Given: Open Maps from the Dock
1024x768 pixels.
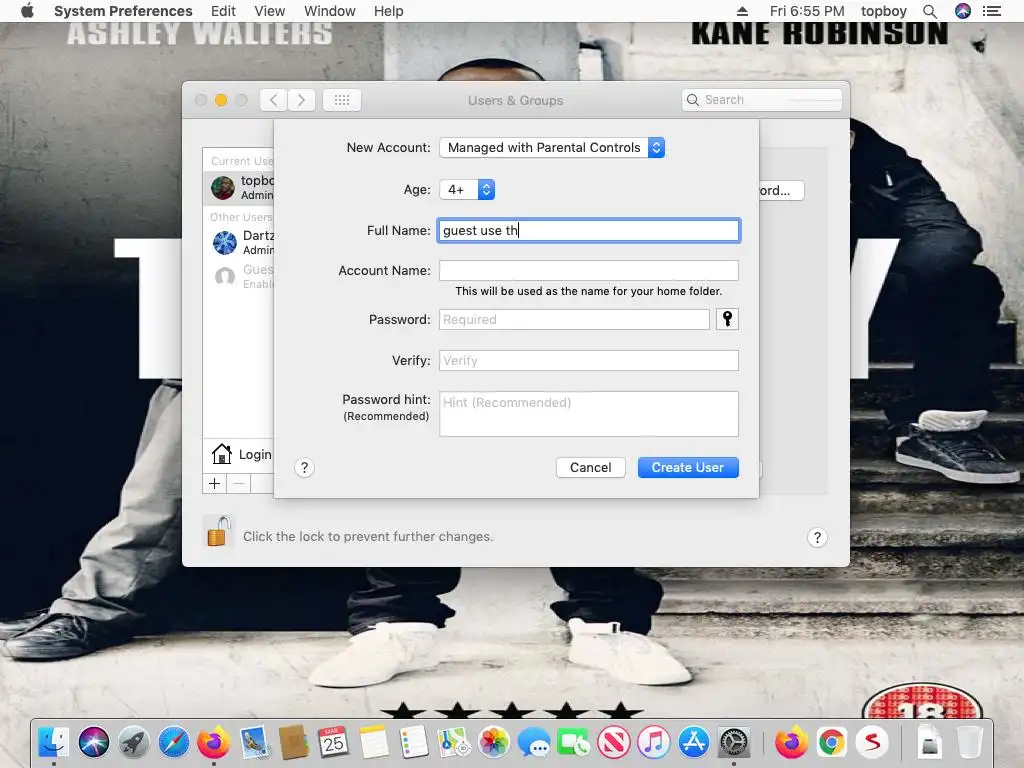Looking at the screenshot, I should 453,743.
